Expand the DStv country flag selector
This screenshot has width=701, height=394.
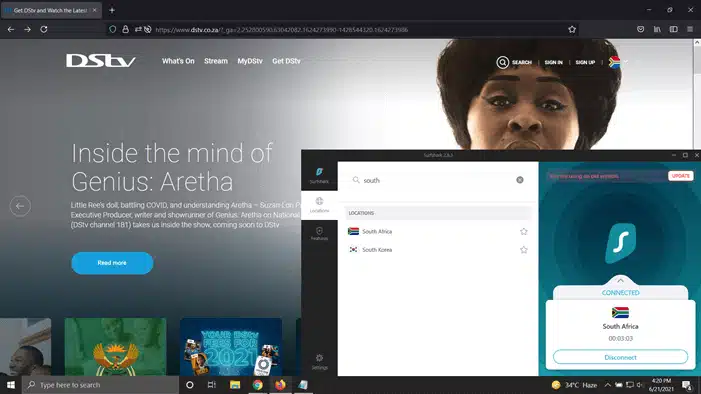point(618,62)
